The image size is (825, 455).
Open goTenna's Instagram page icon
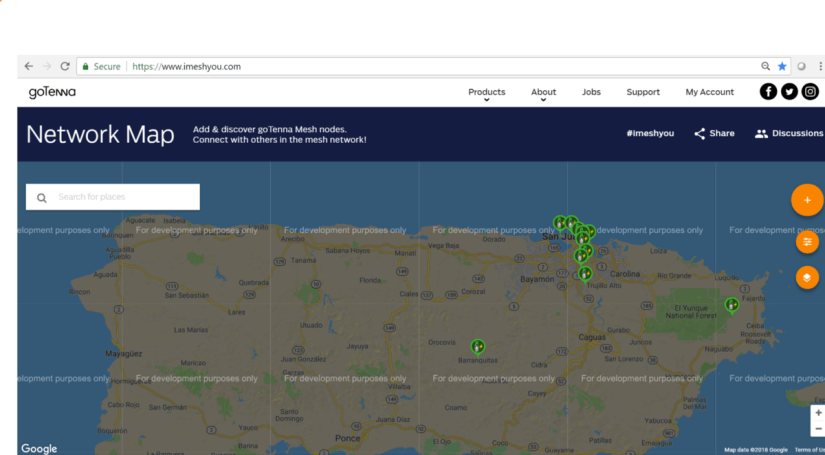810,92
